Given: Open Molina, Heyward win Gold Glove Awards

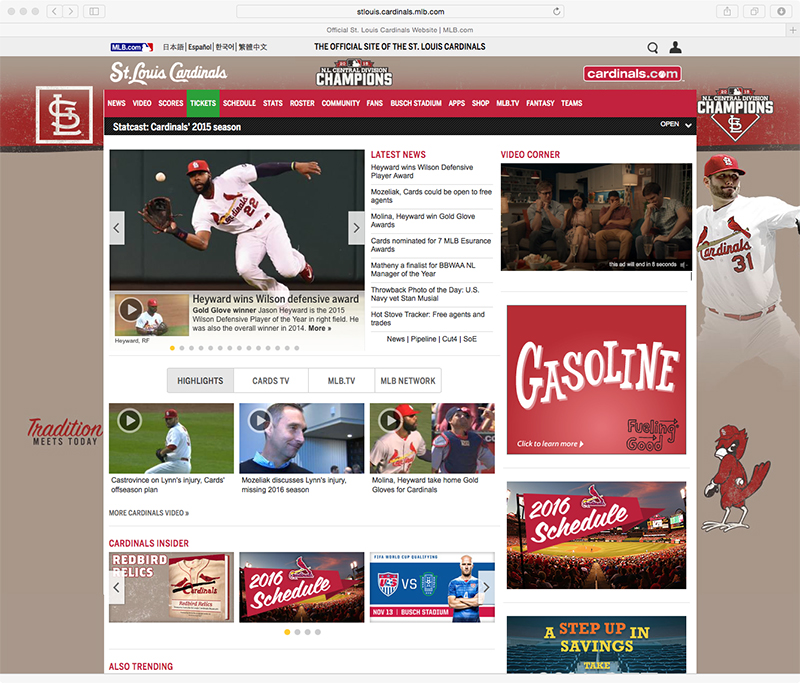Looking at the screenshot, I should click(423, 220).
